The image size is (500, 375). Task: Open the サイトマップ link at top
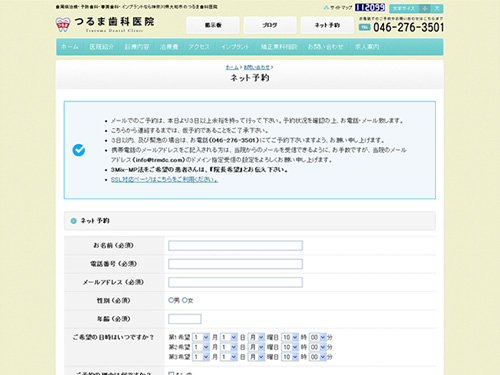click(x=338, y=8)
